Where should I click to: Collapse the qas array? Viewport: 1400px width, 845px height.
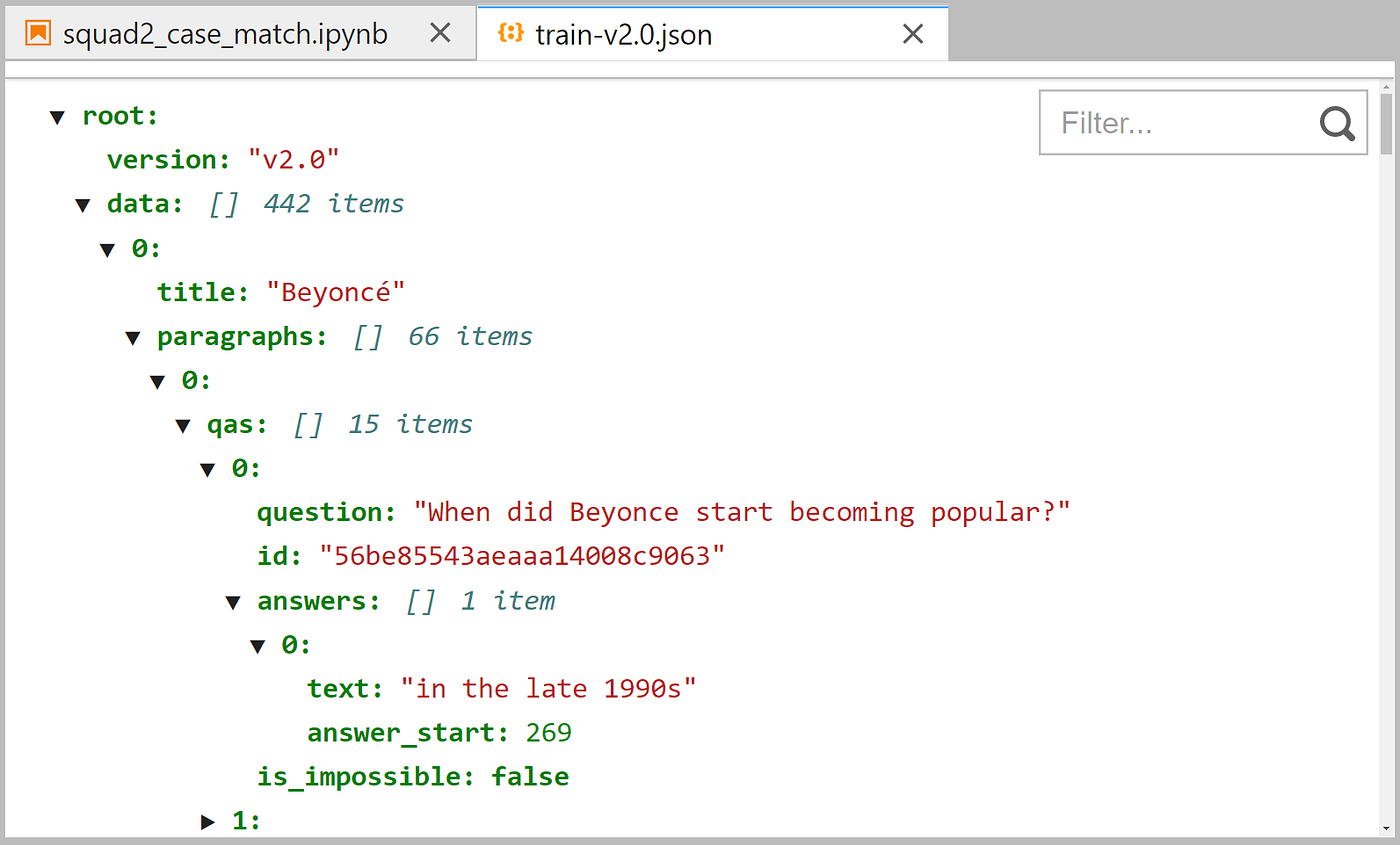pyautogui.click(x=183, y=424)
